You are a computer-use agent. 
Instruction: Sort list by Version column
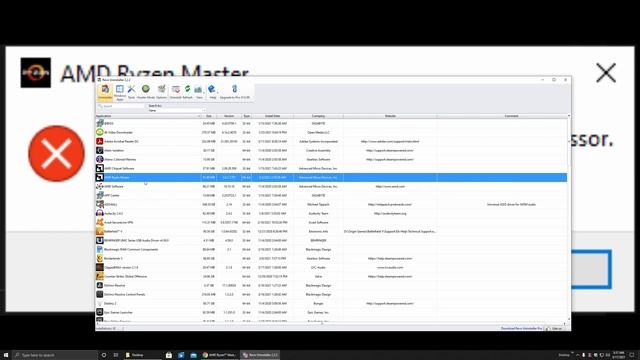tap(229, 116)
